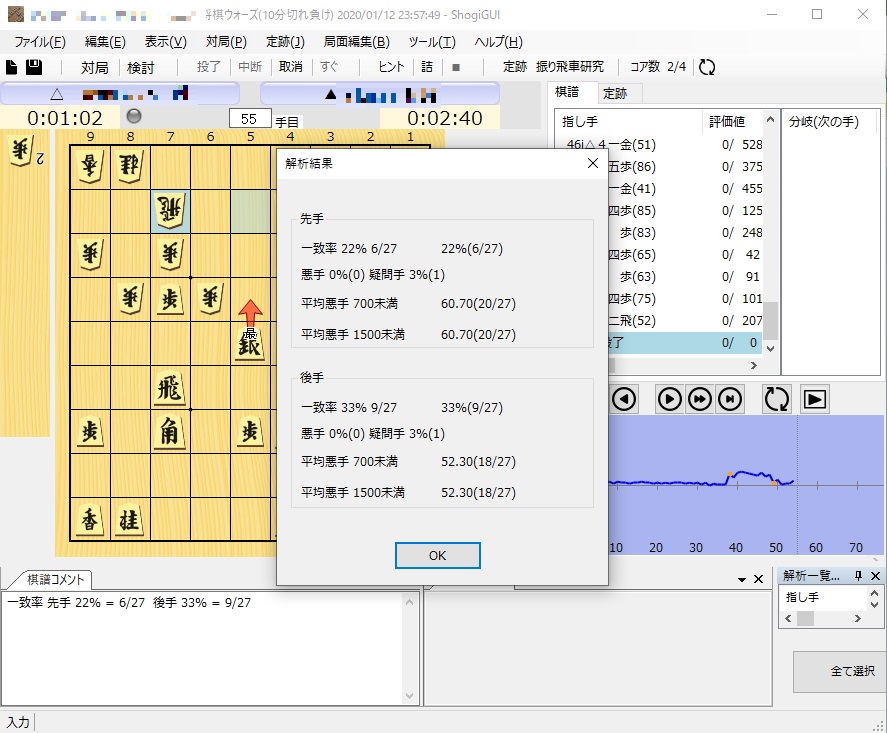
Task: Click the move list scroll-down arrow
Action: (x=770, y=348)
